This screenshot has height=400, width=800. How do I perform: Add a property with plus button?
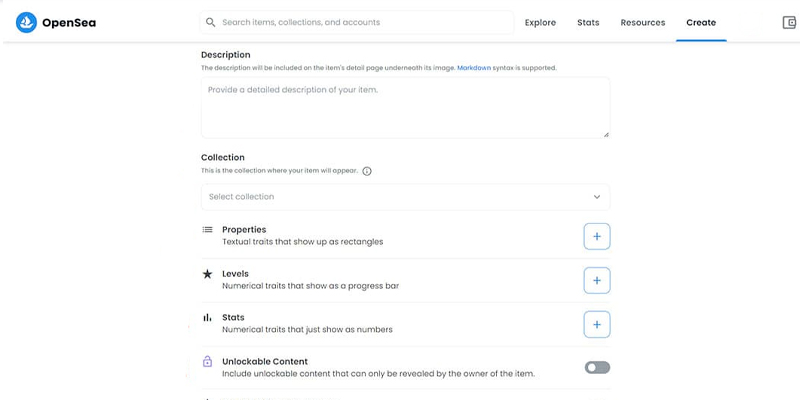pos(597,236)
